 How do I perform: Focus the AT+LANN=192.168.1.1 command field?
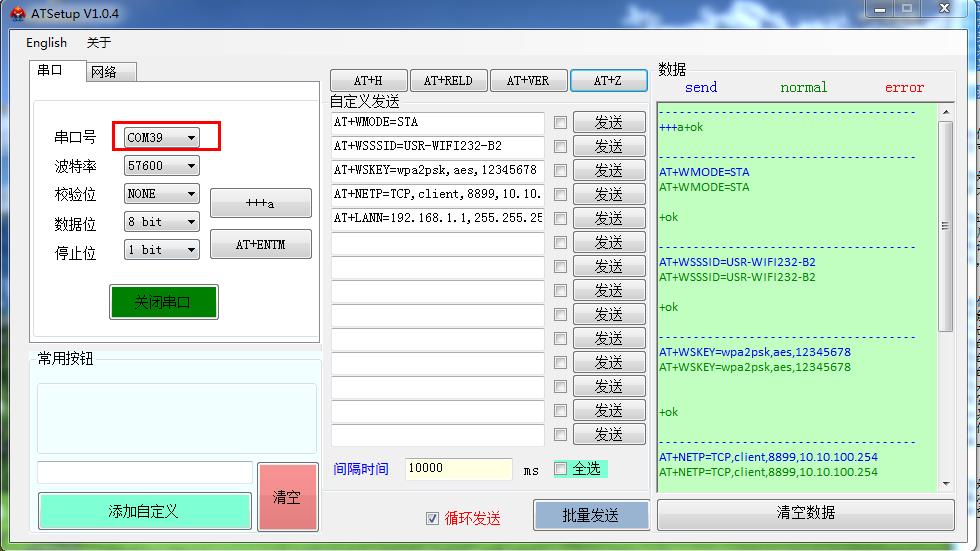click(438, 218)
